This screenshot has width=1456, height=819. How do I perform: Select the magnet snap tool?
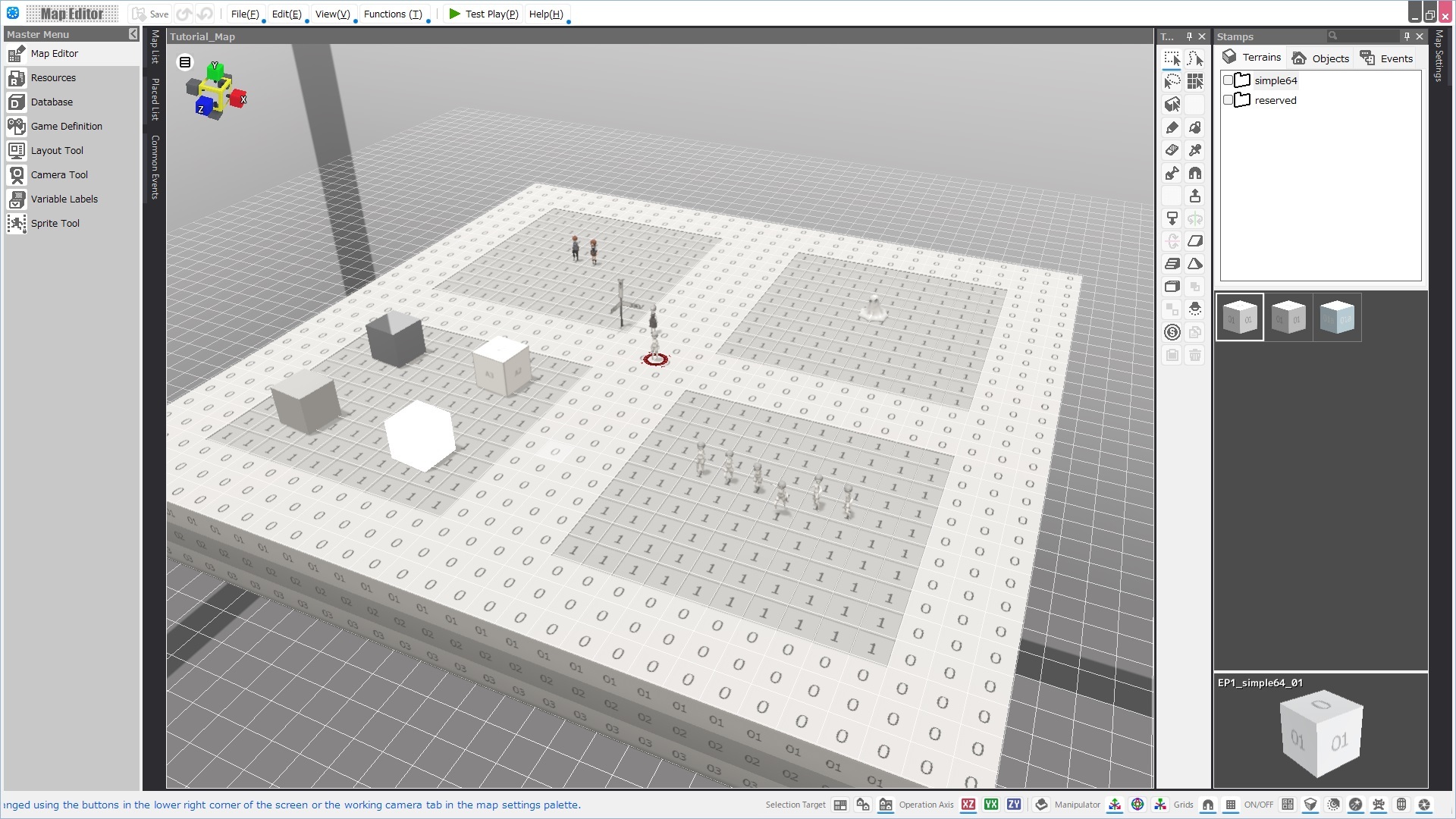[1196, 173]
